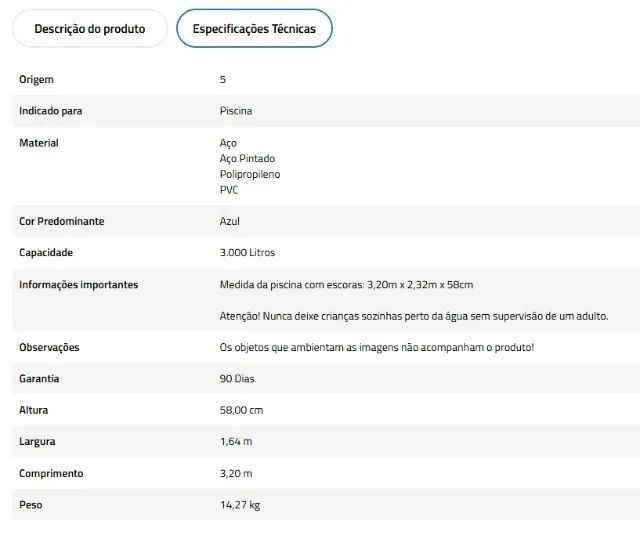
Task: Click the pool measurement text with escoras
Action: 347,284
